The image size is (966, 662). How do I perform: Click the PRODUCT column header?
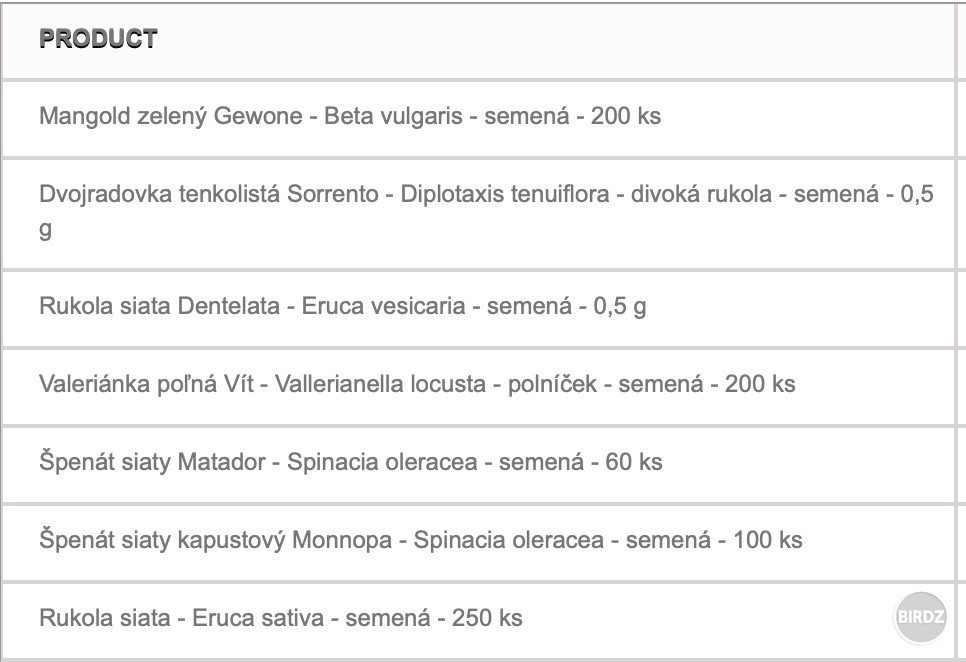98,39
